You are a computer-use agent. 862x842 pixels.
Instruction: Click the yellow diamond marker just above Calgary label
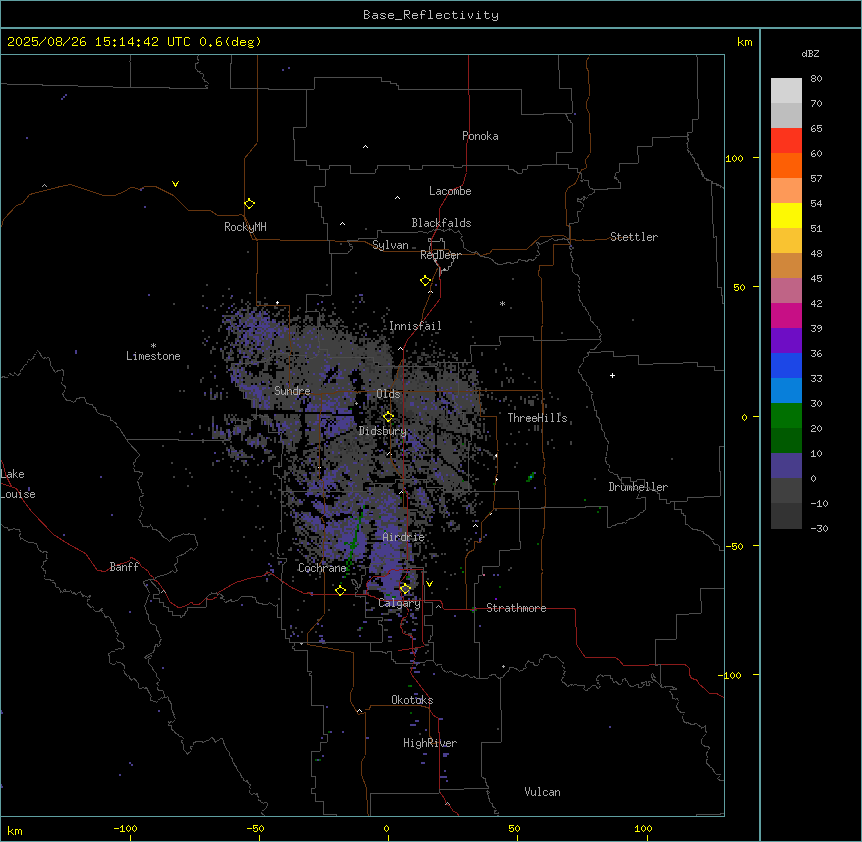tap(405, 589)
